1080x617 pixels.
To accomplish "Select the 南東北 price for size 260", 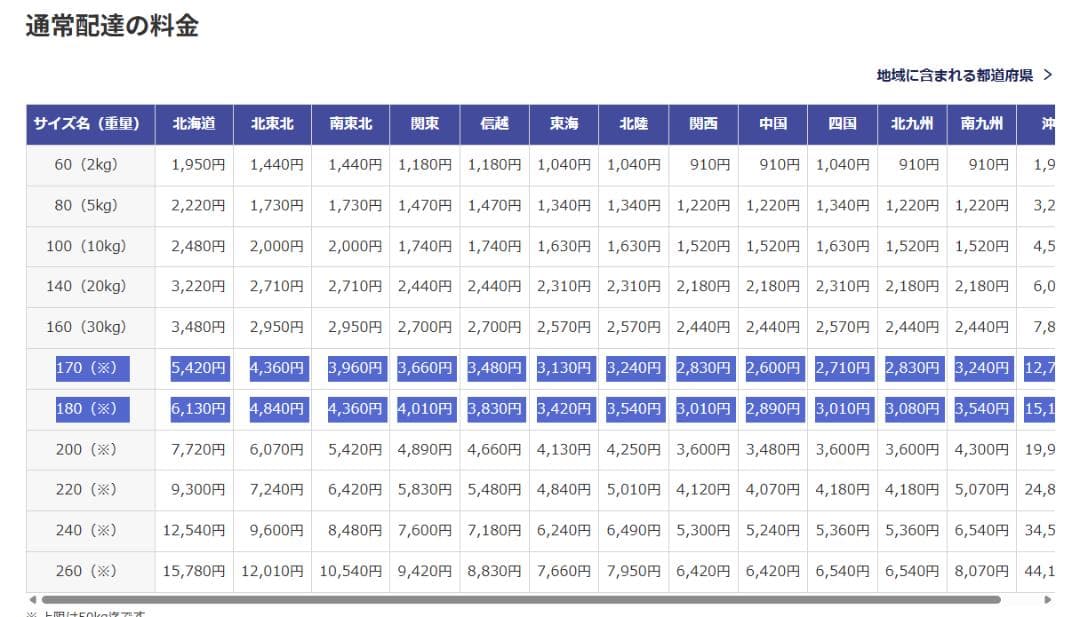I will tap(351, 571).
